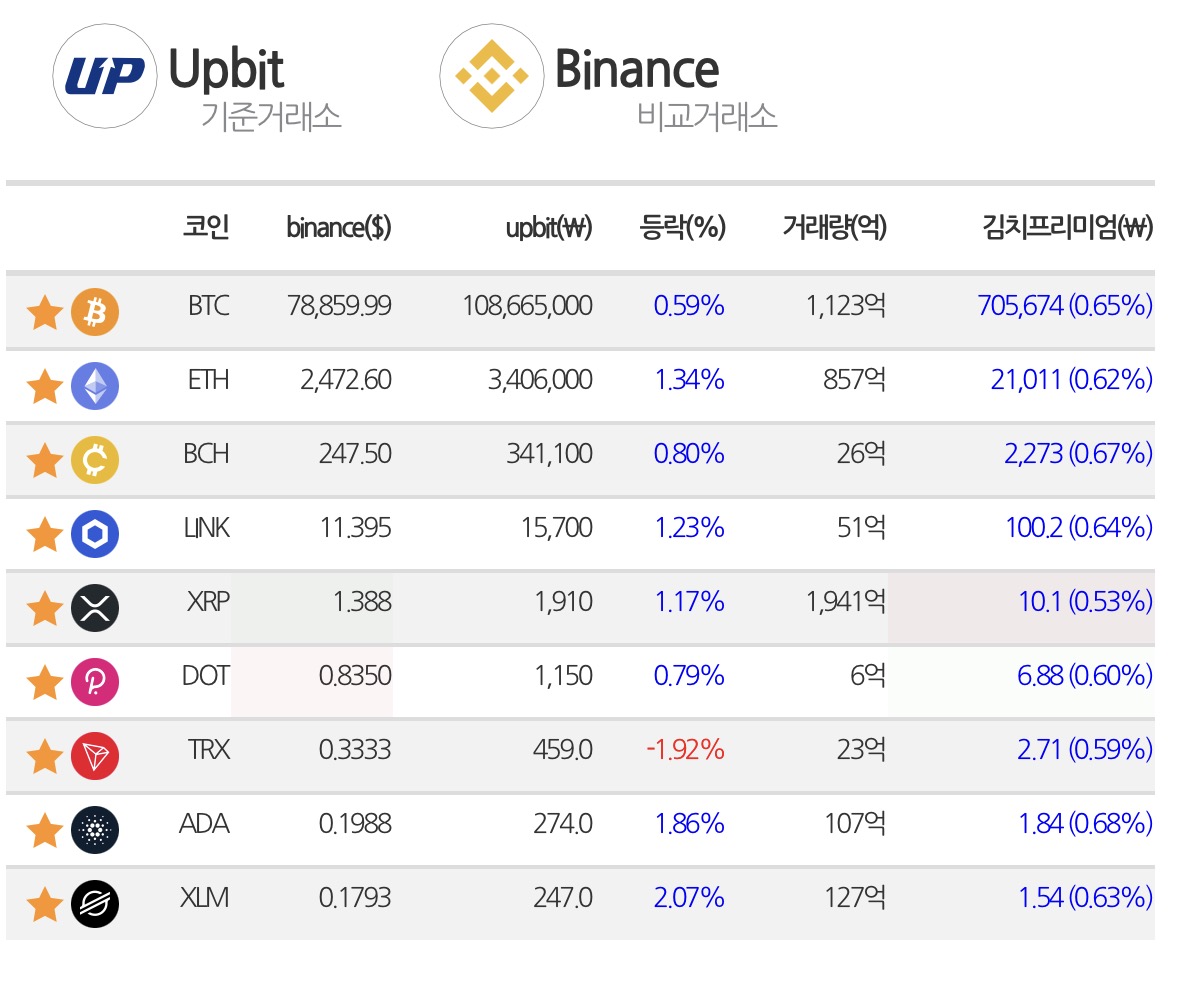Viewport: 1179px width, 991px height.
Task: Select the Cardano coin icon
Action: click(95, 829)
